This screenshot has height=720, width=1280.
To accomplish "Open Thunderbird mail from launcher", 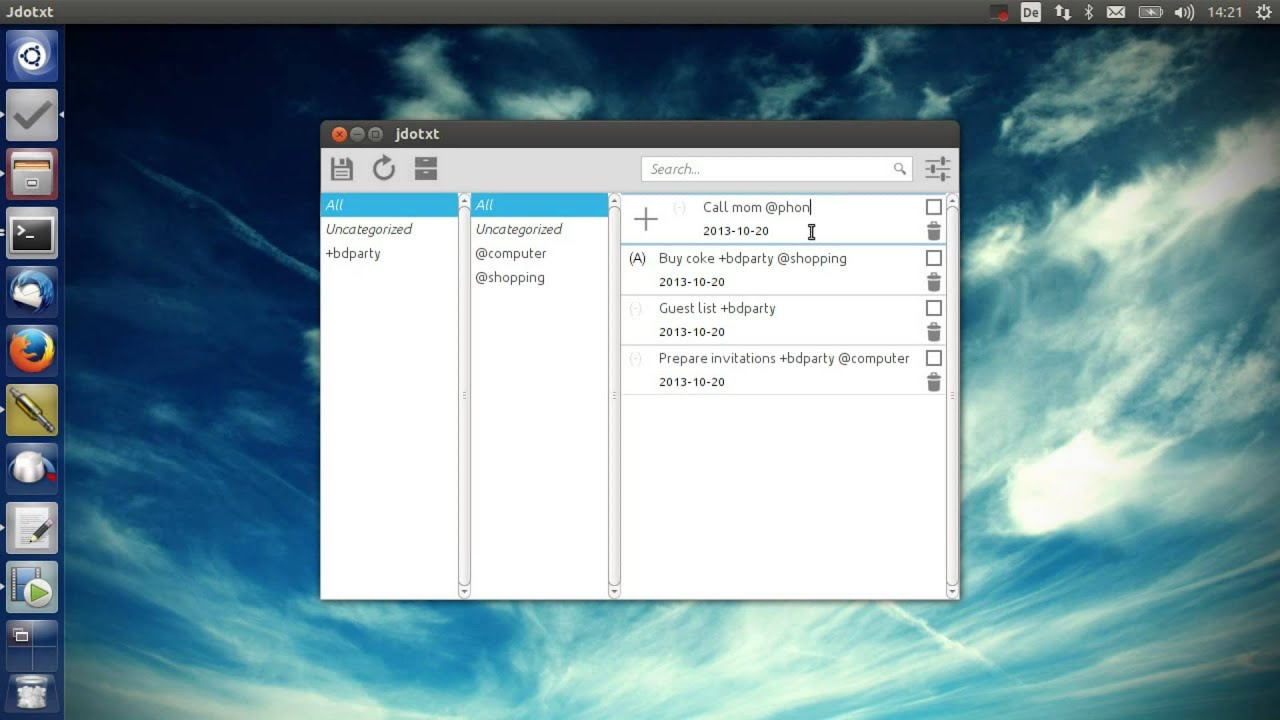I will click(x=32, y=292).
